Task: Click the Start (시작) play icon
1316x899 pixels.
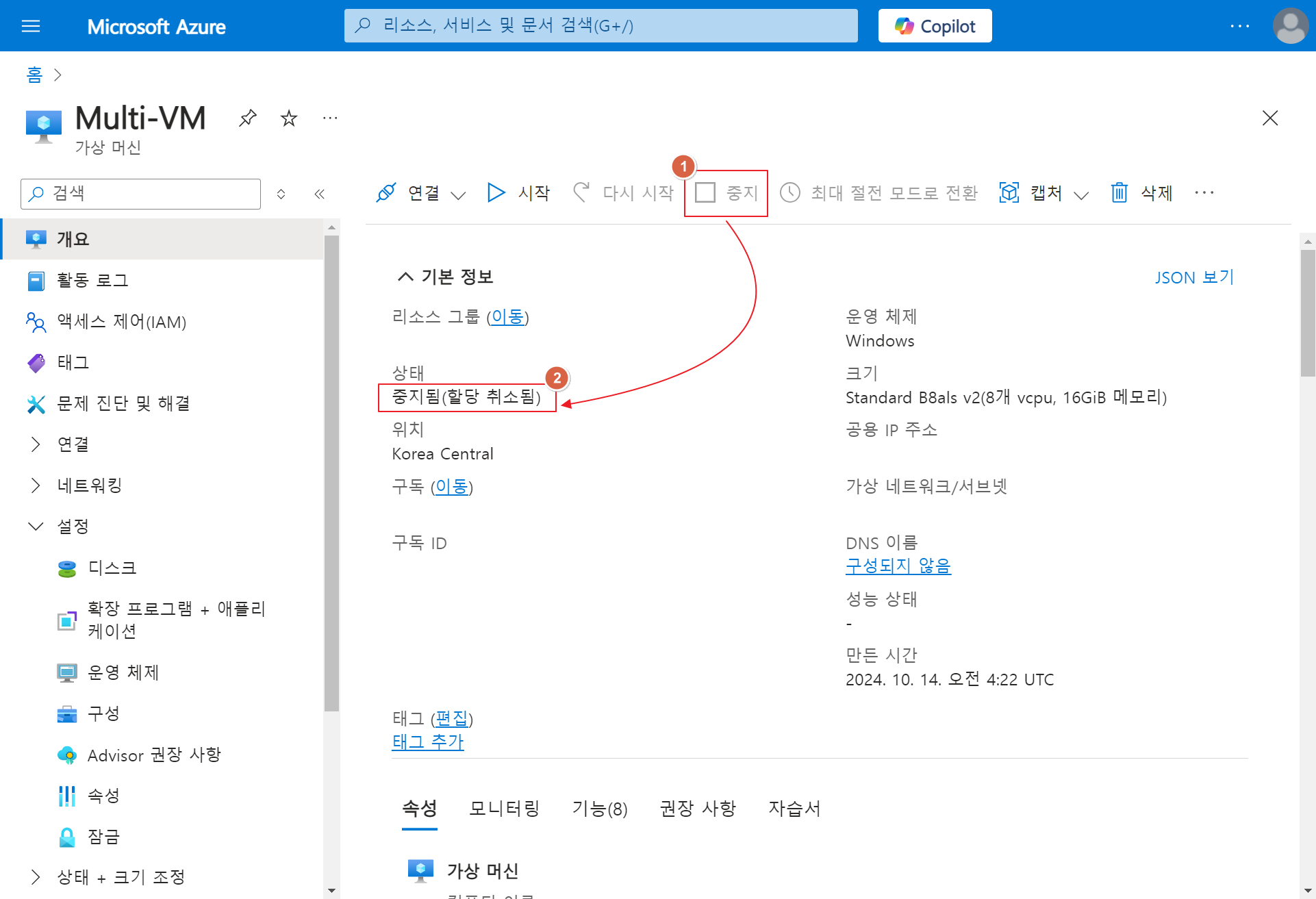Action: pyautogui.click(x=496, y=193)
